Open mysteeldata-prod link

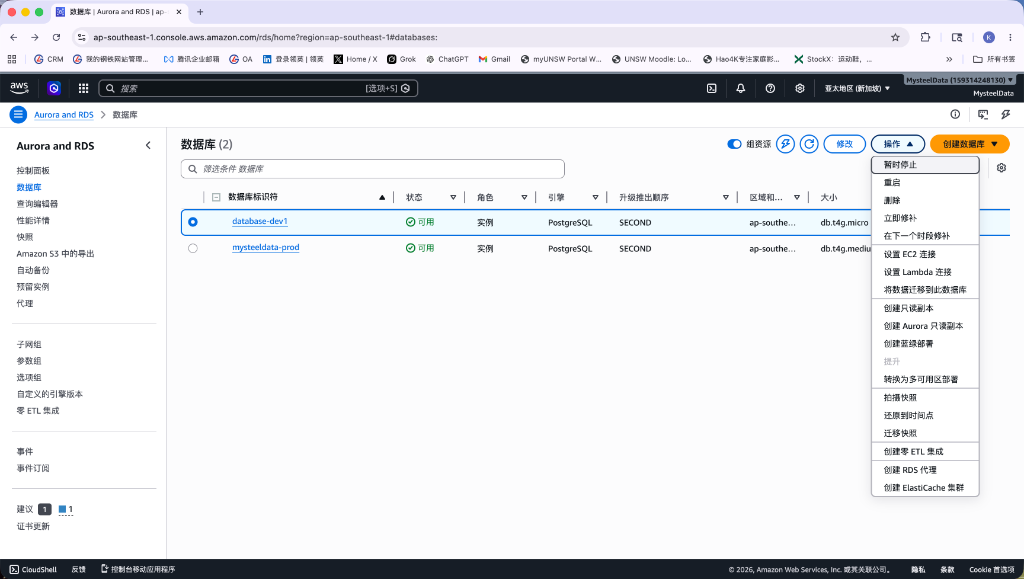(266, 247)
